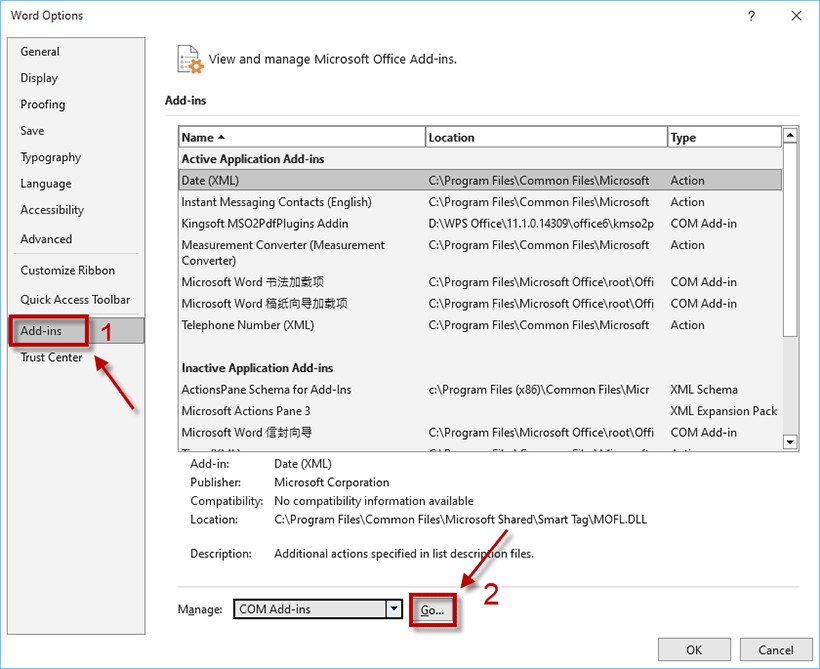Click the WPS Office location path cell
Image resolution: width=820 pixels, height=669 pixels.
pos(541,223)
